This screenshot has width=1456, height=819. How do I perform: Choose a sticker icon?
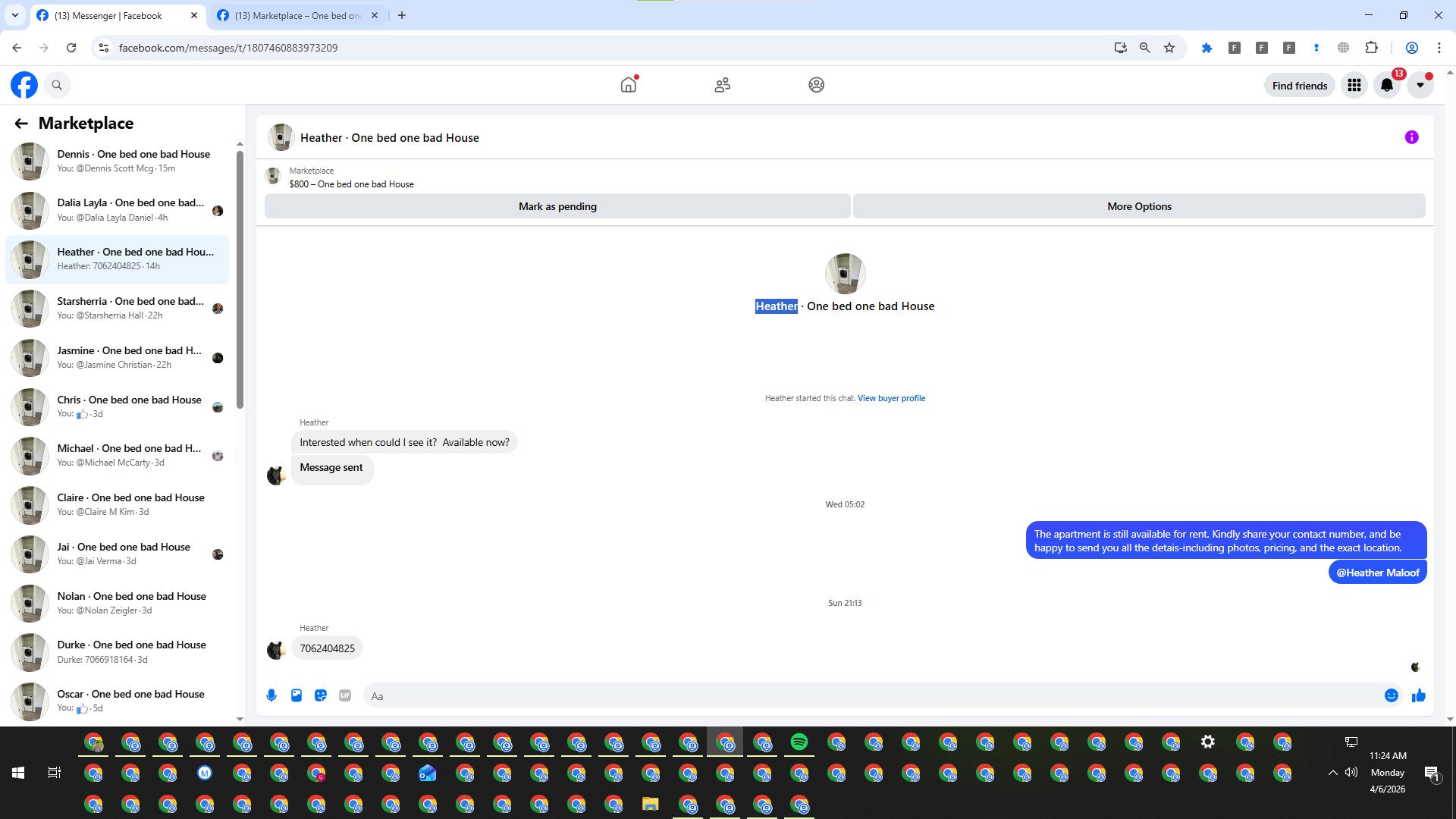pos(321,695)
